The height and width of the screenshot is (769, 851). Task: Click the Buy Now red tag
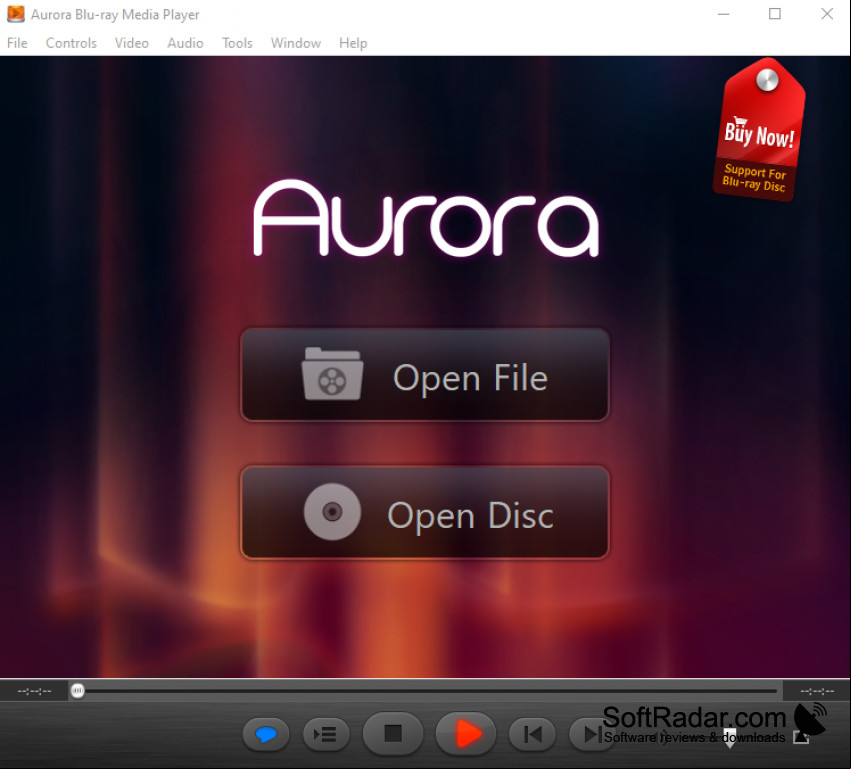pos(759,130)
